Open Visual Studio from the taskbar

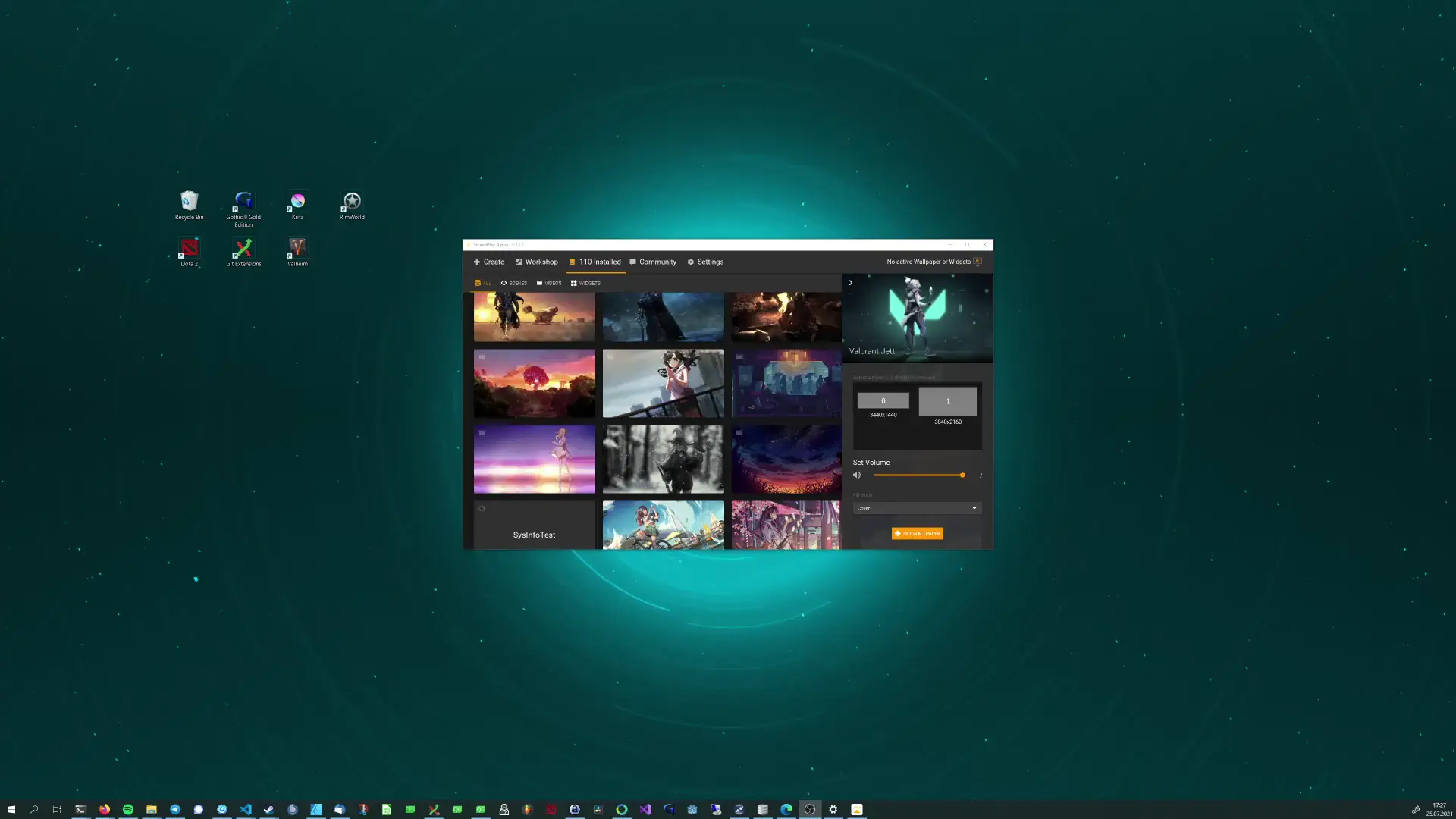tap(645, 809)
